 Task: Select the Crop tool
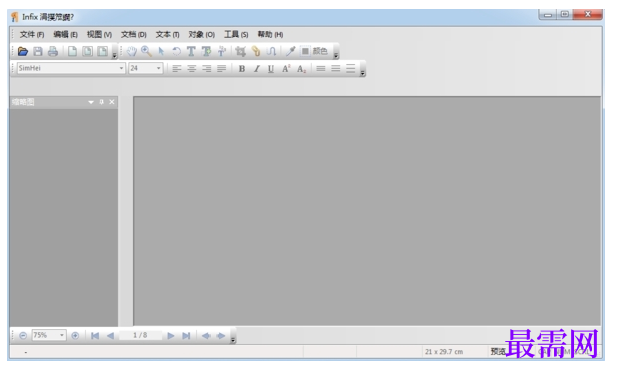240,51
